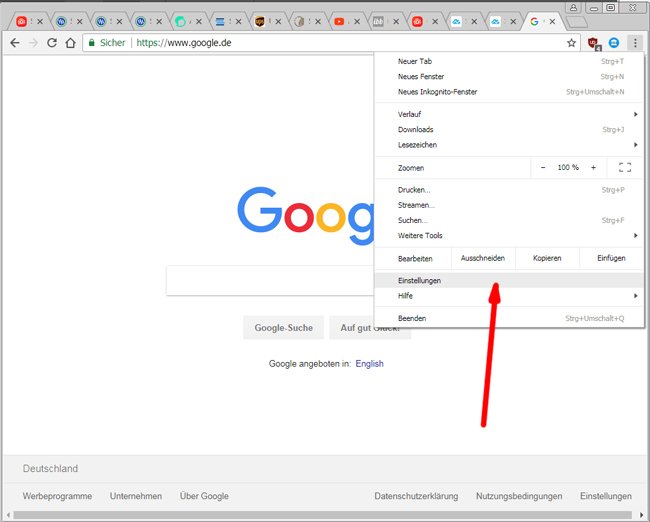Open Einstellungen in the page footer
Viewport: 650px width, 522px height.
606,496
